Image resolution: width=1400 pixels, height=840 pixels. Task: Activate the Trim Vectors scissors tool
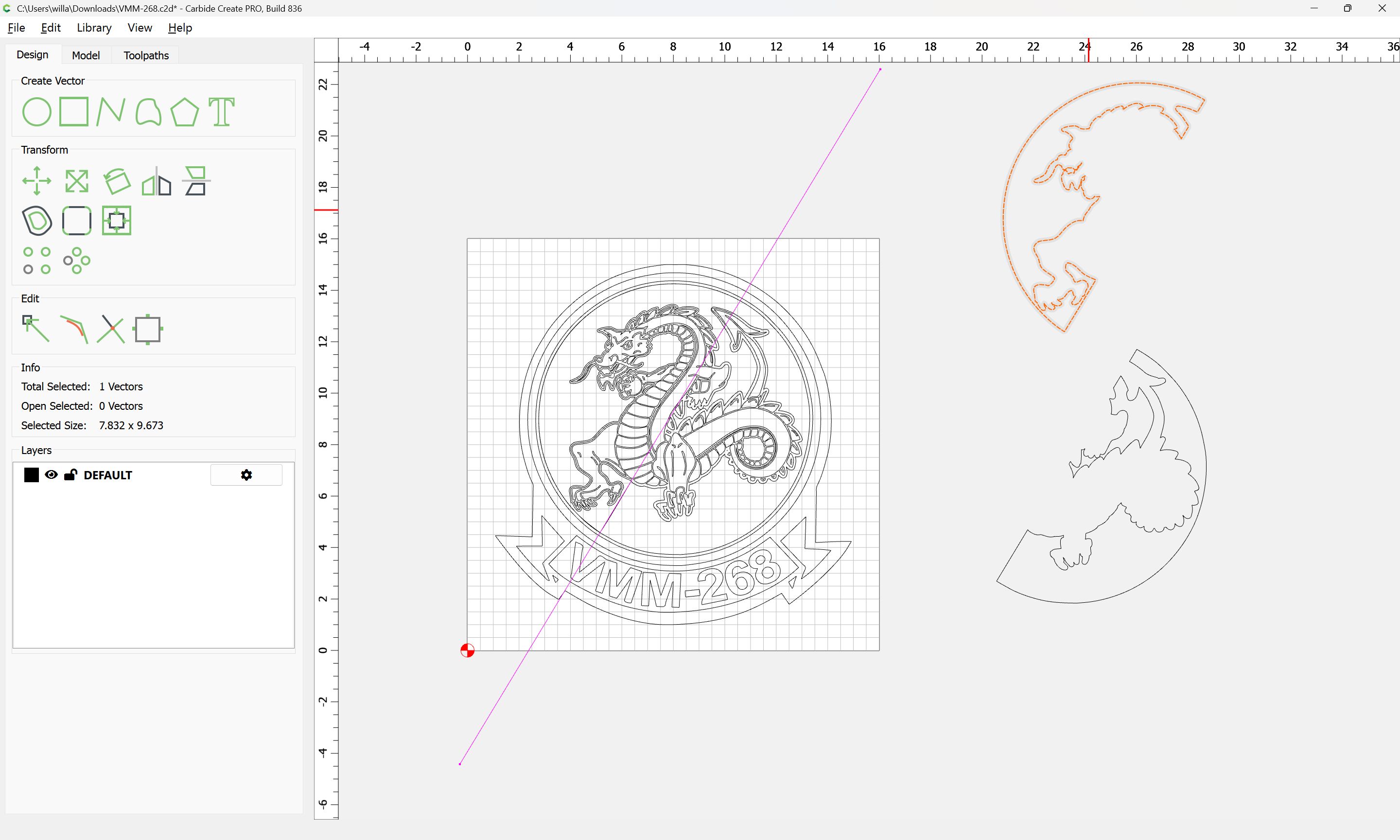point(111,329)
